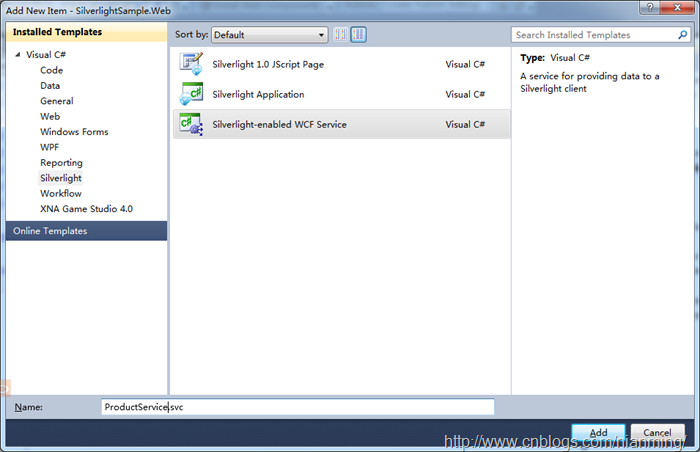Select the Workflow category
The image size is (700, 452).
(61, 193)
